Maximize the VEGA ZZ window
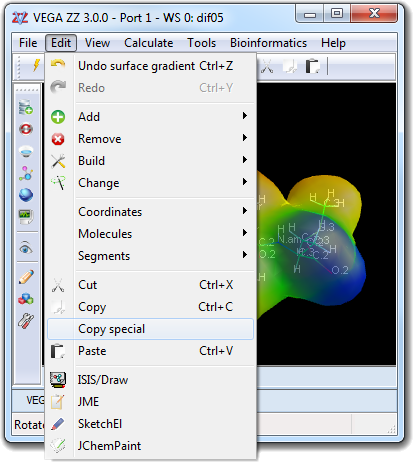 pos(337,14)
